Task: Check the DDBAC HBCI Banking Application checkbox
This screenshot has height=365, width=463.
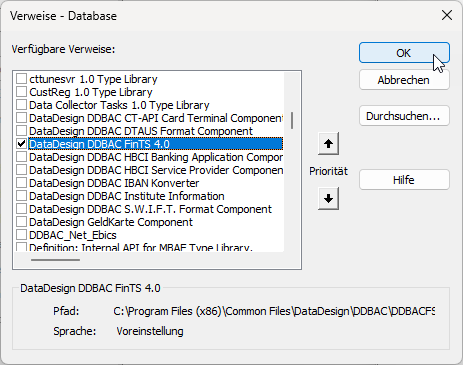Action: point(22,157)
